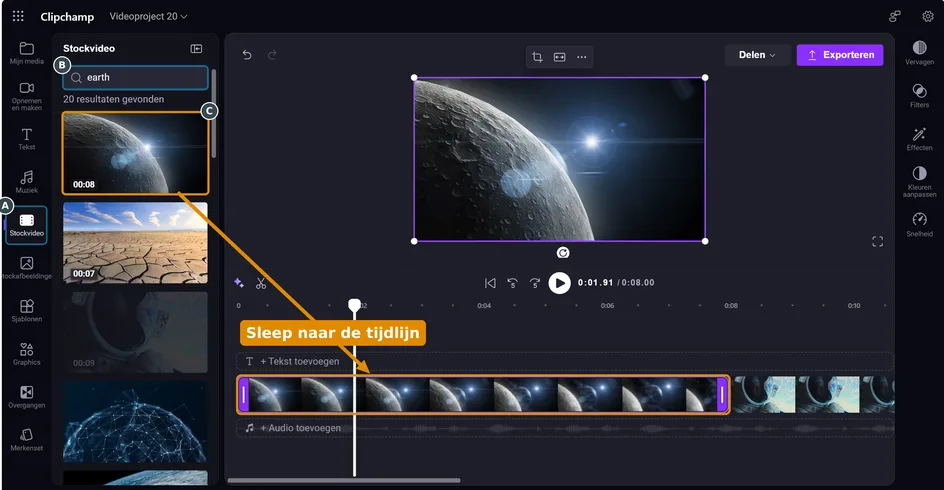
Task: Open the Delen dropdown
Action: click(x=757, y=55)
